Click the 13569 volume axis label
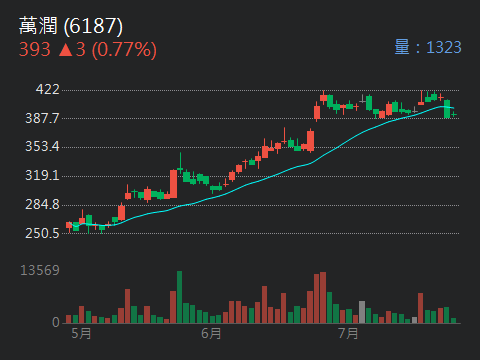Viewport: 480px width, 360px height. pyautogui.click(x=40, y=270)
